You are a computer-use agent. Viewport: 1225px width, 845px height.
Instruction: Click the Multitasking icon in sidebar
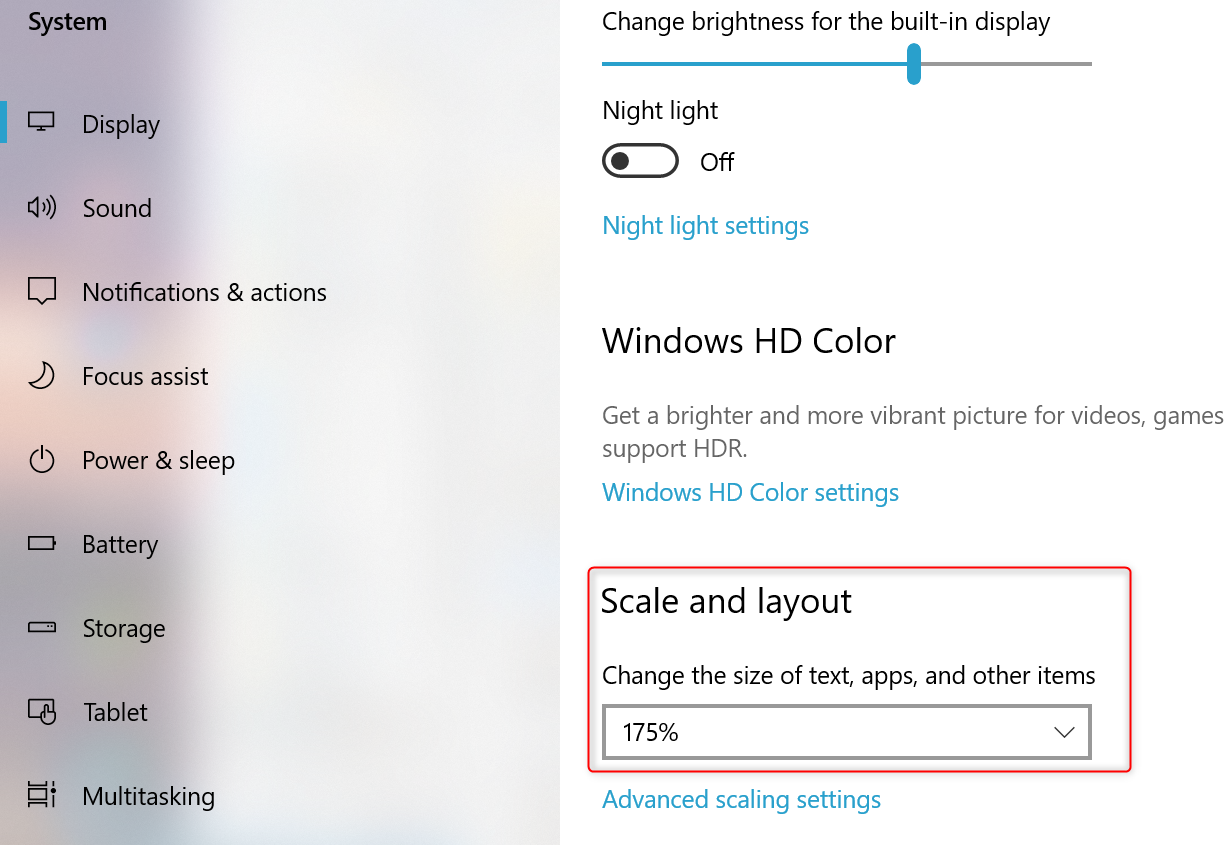tap(42, 796)
